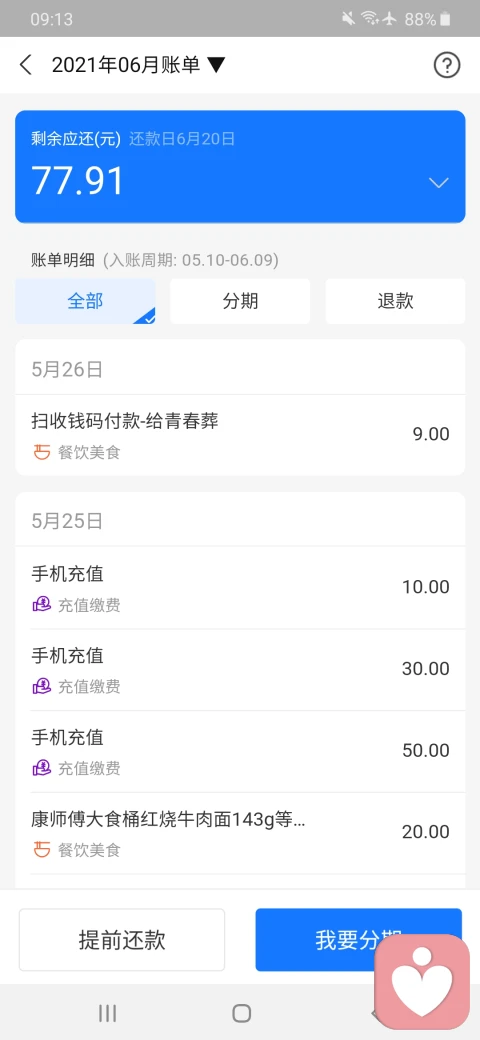Open the 康师傅大食桶红烧牛肉面 20.00 transaction

click(x=240, y=833)
